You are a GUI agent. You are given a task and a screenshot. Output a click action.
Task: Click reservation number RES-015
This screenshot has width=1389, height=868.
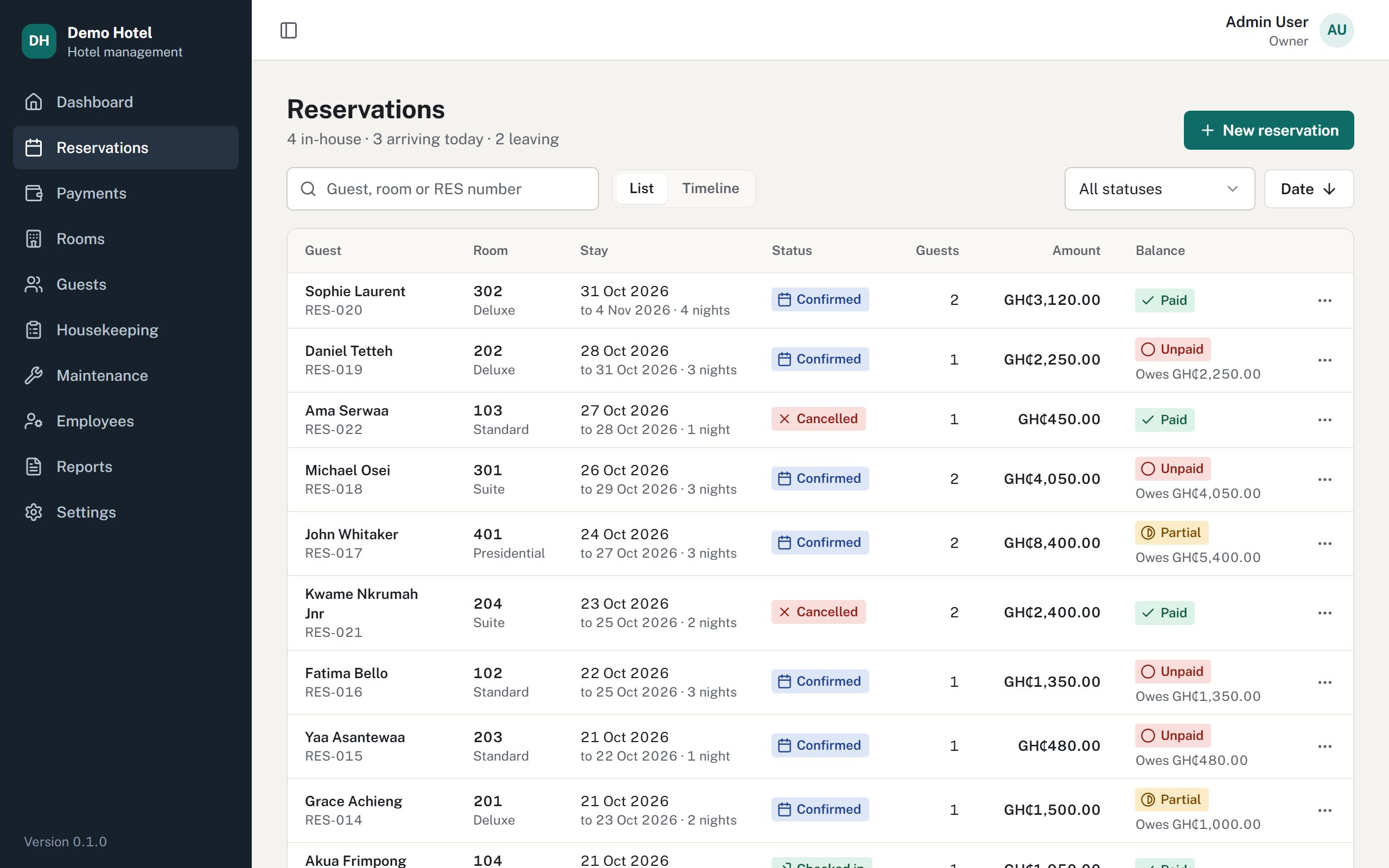[334, 756]
